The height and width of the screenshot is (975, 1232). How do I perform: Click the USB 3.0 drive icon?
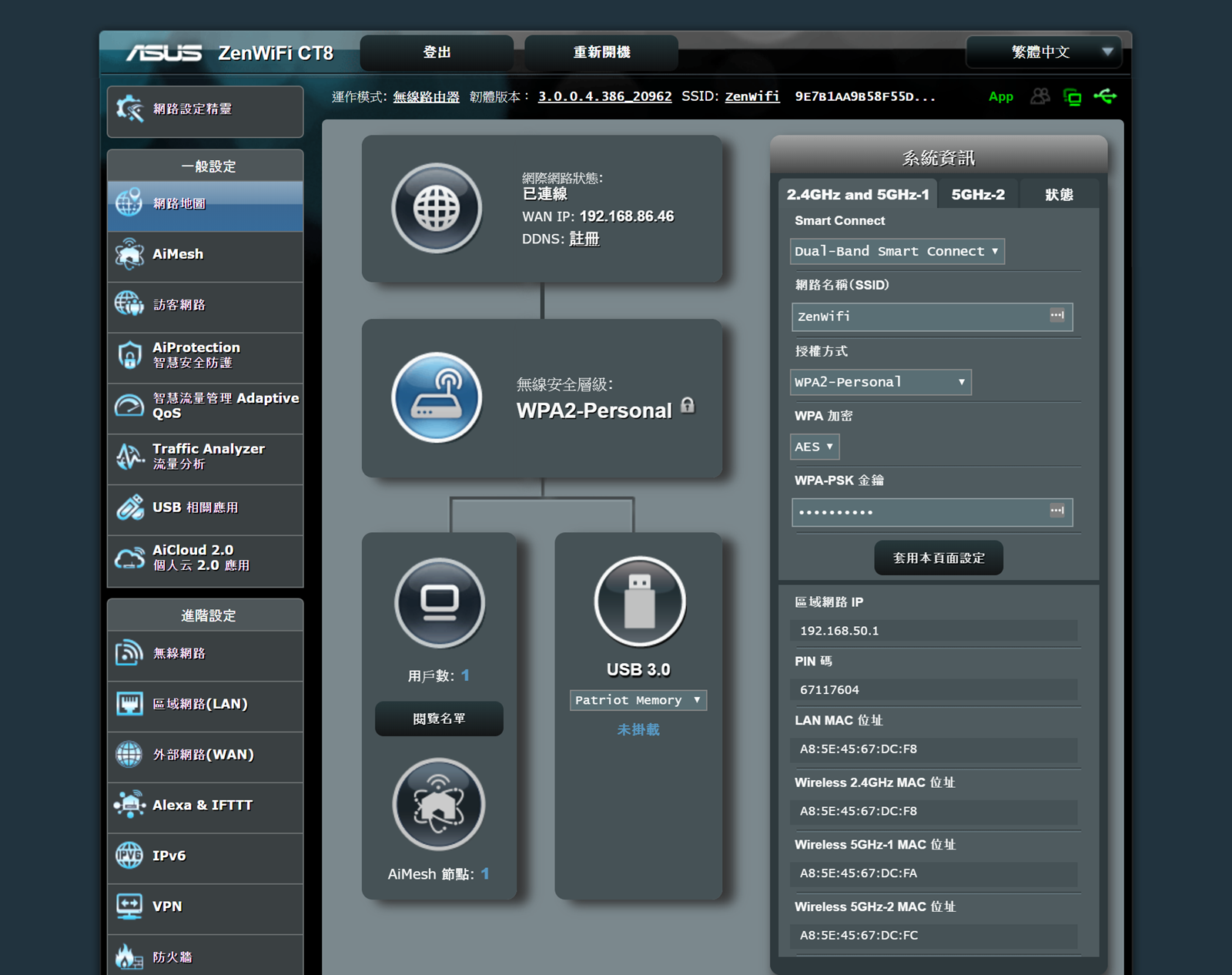tap(639, 602)
